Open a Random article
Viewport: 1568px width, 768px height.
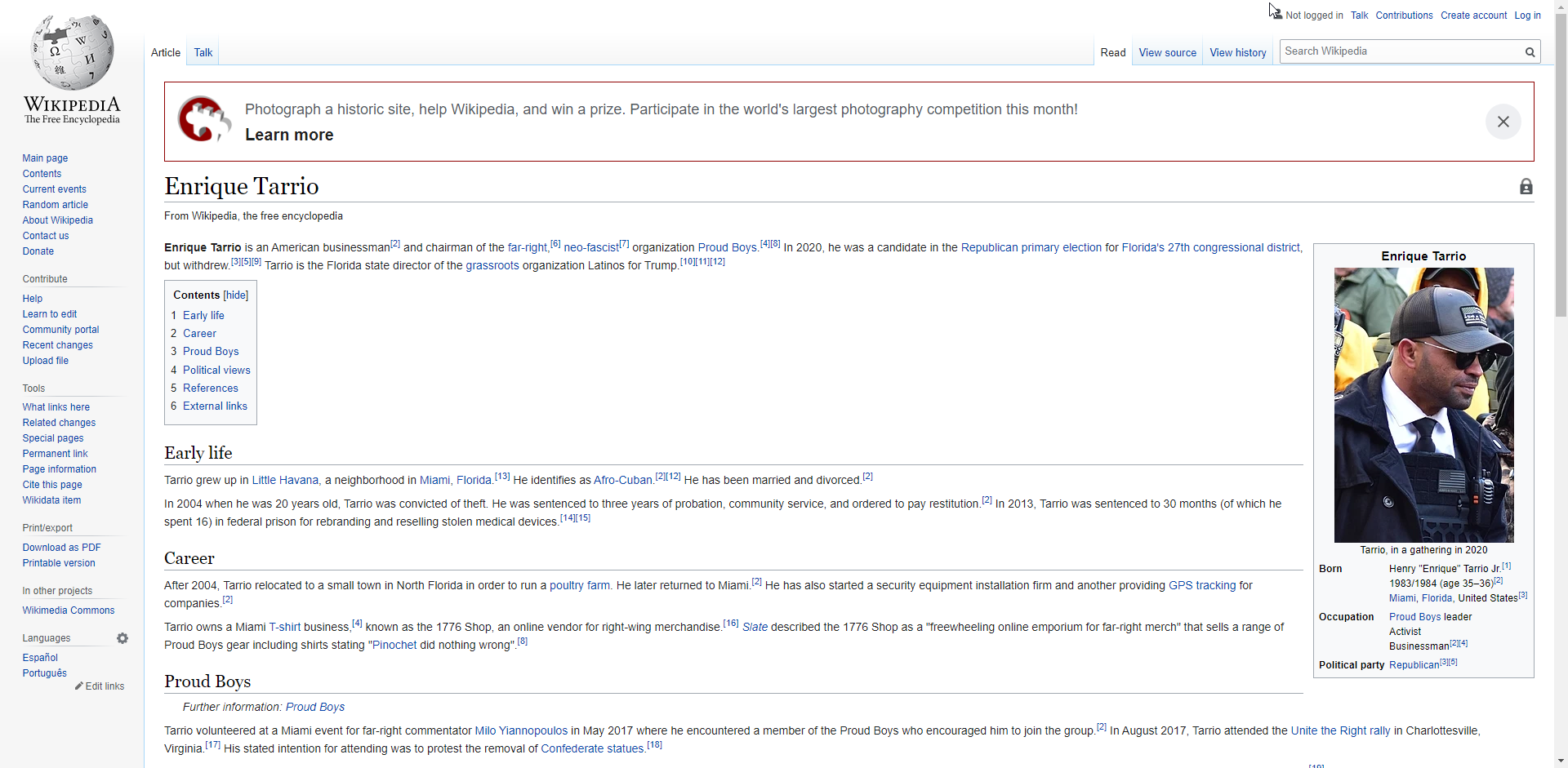click(x=55, y=205)
